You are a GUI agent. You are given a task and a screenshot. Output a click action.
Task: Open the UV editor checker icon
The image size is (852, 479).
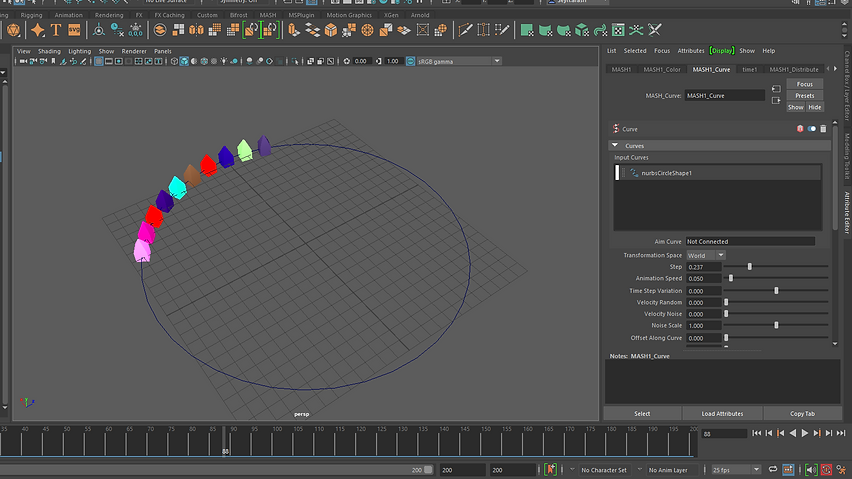coord(618,30)
